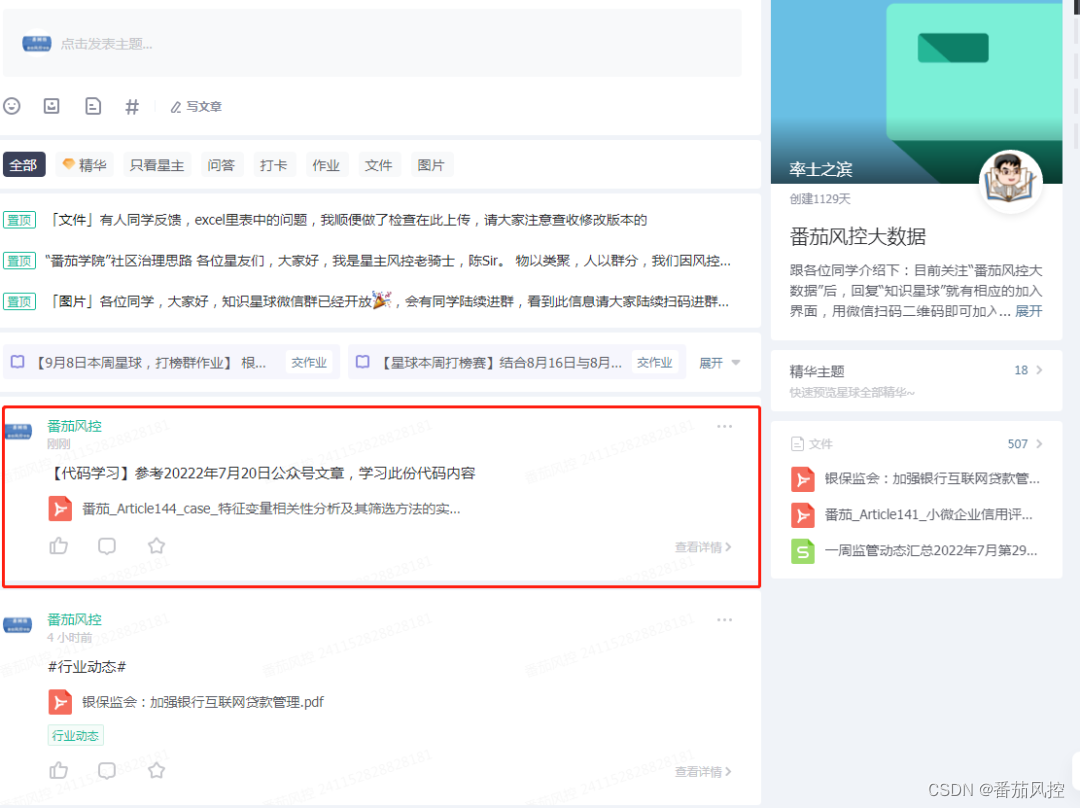Open the 写文章 article editor
1080x808 pixels.
196,107
